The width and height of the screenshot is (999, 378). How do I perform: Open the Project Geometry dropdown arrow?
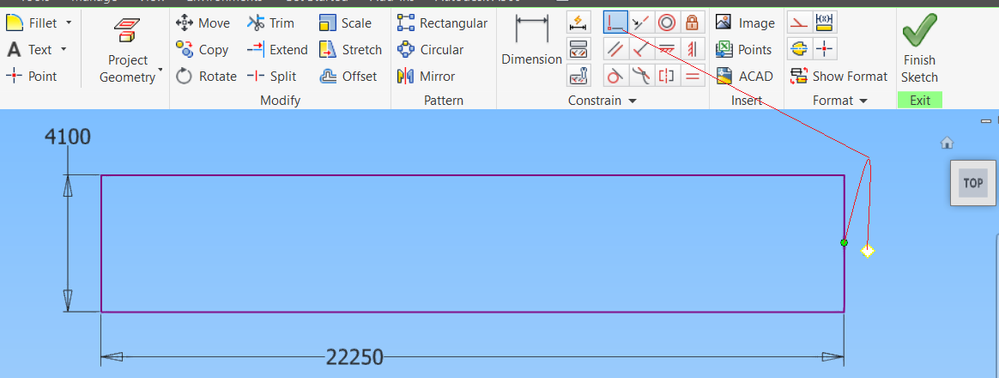[x=160, y=69]
